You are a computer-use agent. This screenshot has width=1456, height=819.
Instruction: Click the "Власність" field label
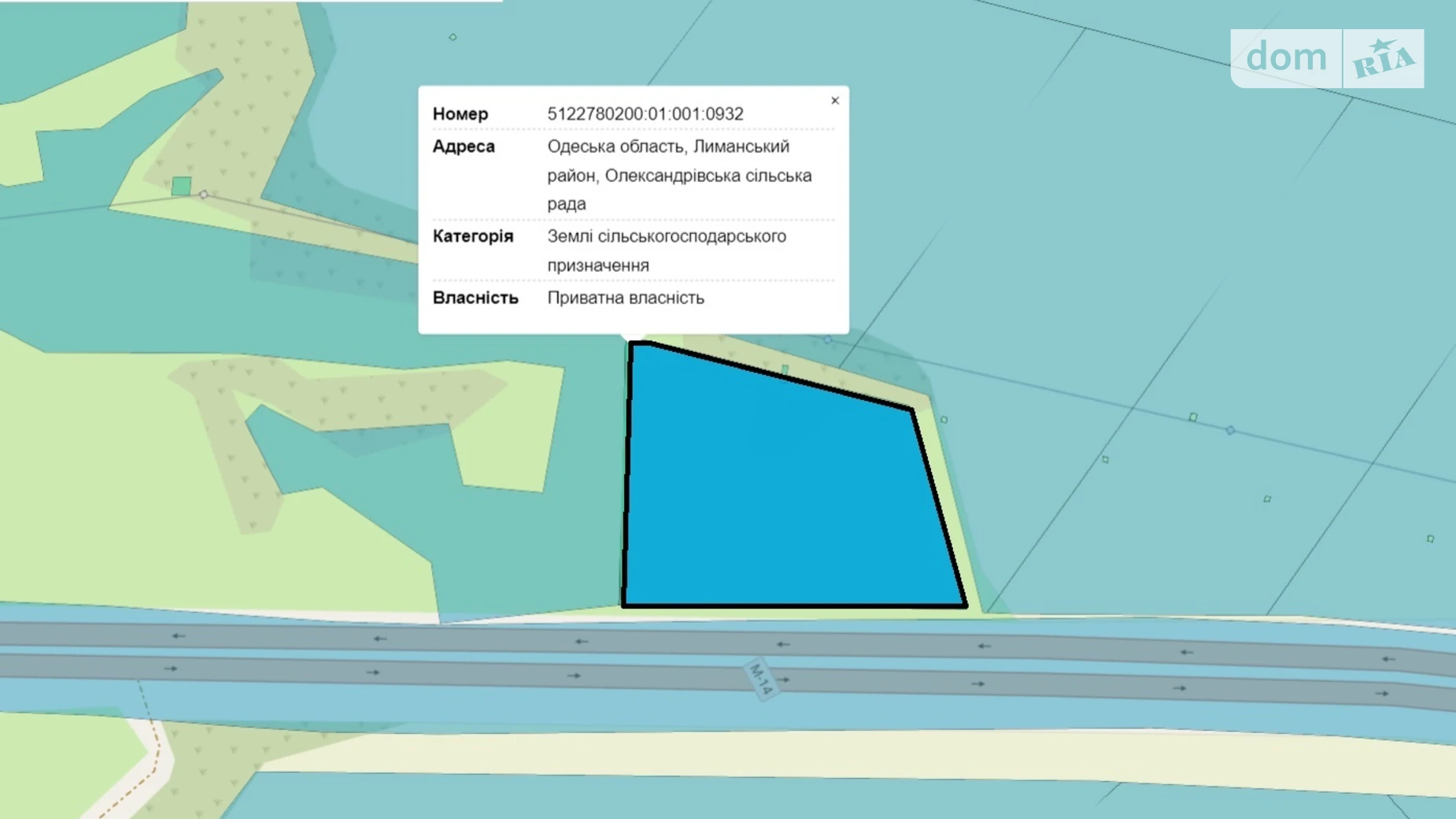[475, 298]
